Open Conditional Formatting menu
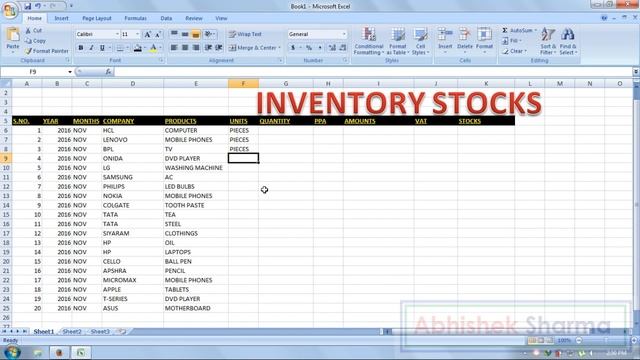Image resolution: width=640 pixels, height=360 pixels. click(x=369, y=41)
